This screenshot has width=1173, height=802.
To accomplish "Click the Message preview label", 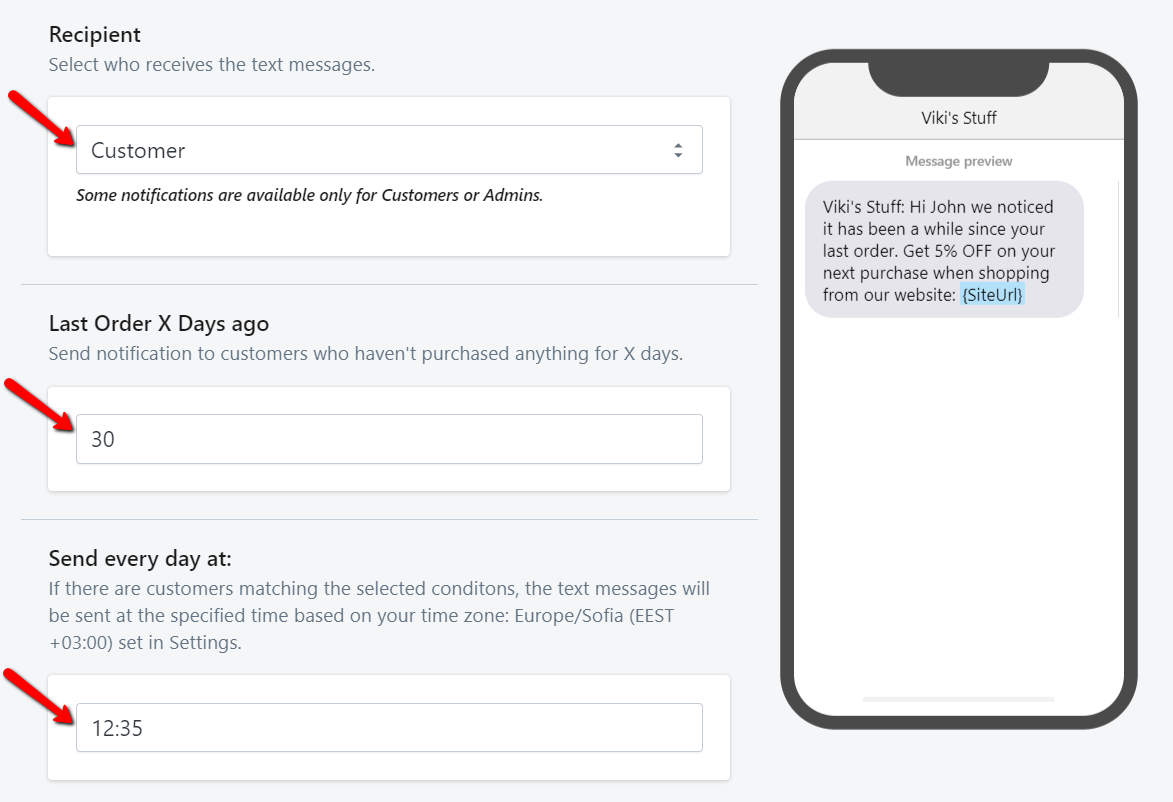I will [x=958, y=161].
